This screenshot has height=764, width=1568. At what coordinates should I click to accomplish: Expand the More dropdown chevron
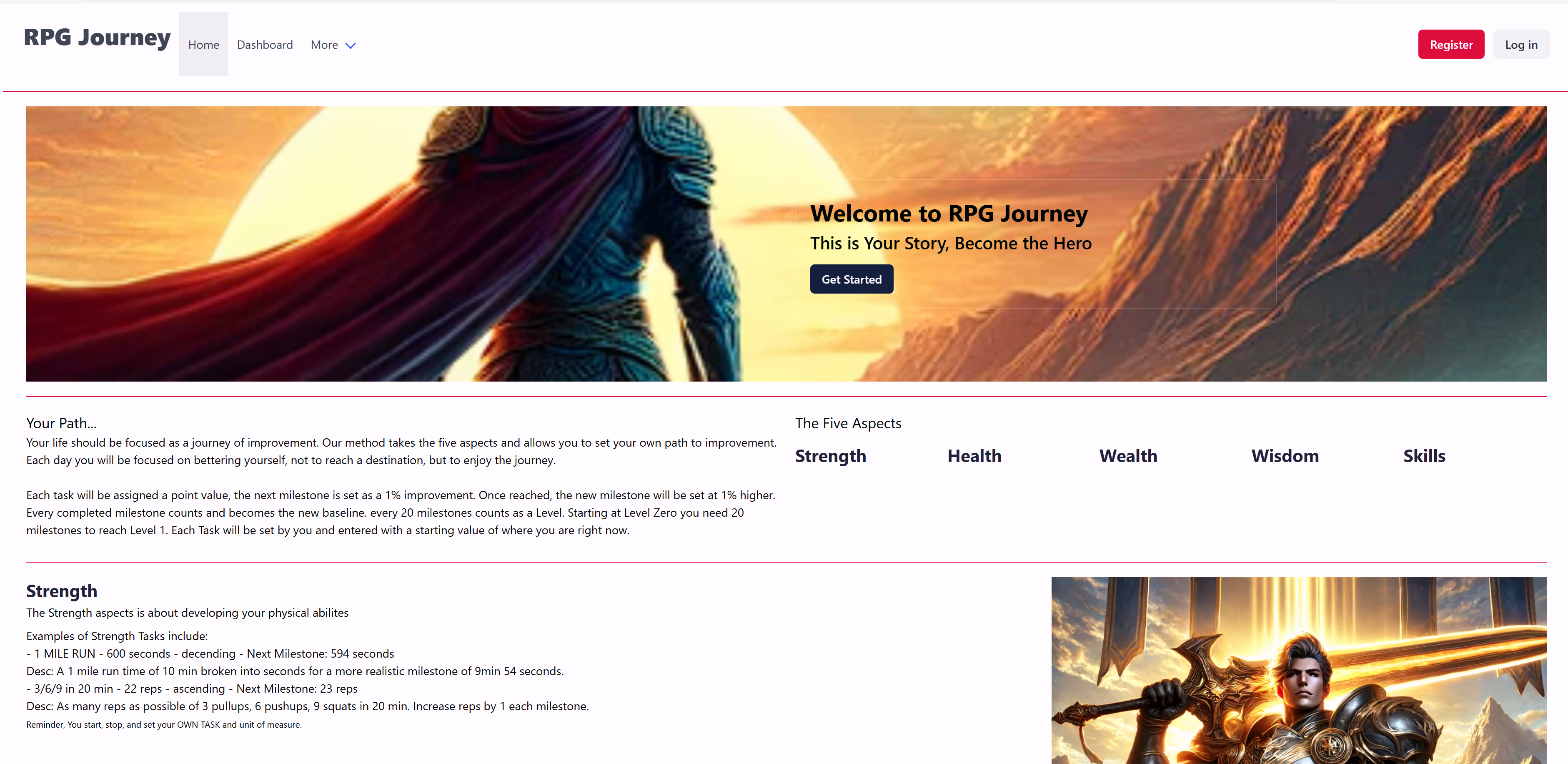pyautogui.click(x=351, y=46)
